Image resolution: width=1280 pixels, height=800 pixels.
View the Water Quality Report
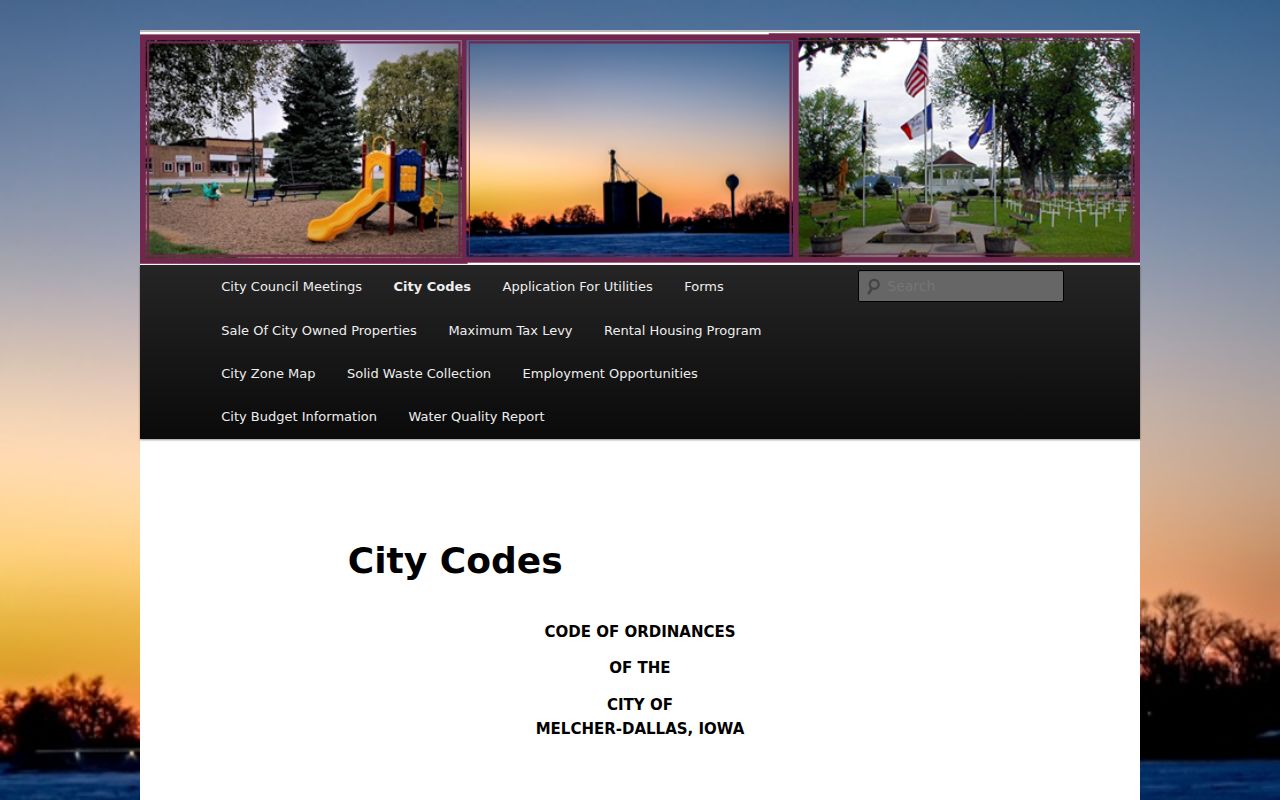(476, 416)
